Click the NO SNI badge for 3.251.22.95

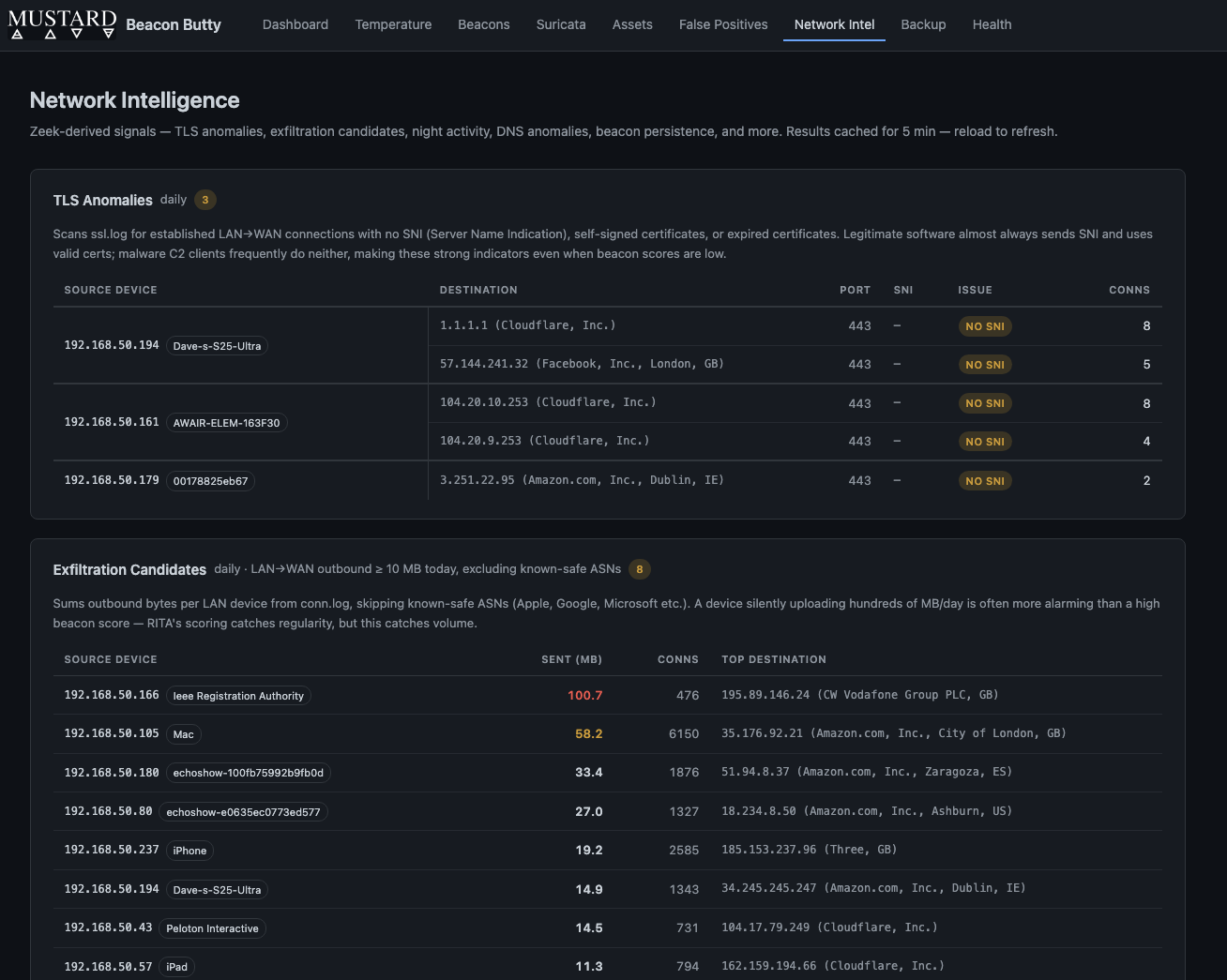point(985,480)
